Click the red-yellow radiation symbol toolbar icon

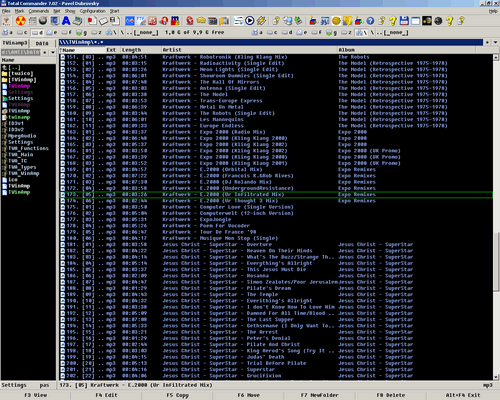(21, 21)
